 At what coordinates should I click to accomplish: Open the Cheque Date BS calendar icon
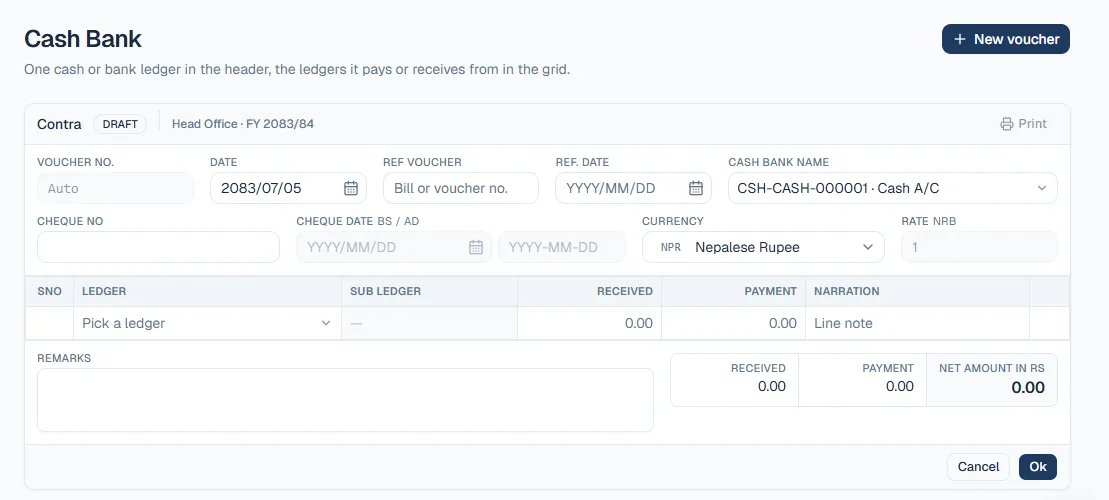pyautogui.click(x=476, y=247)
